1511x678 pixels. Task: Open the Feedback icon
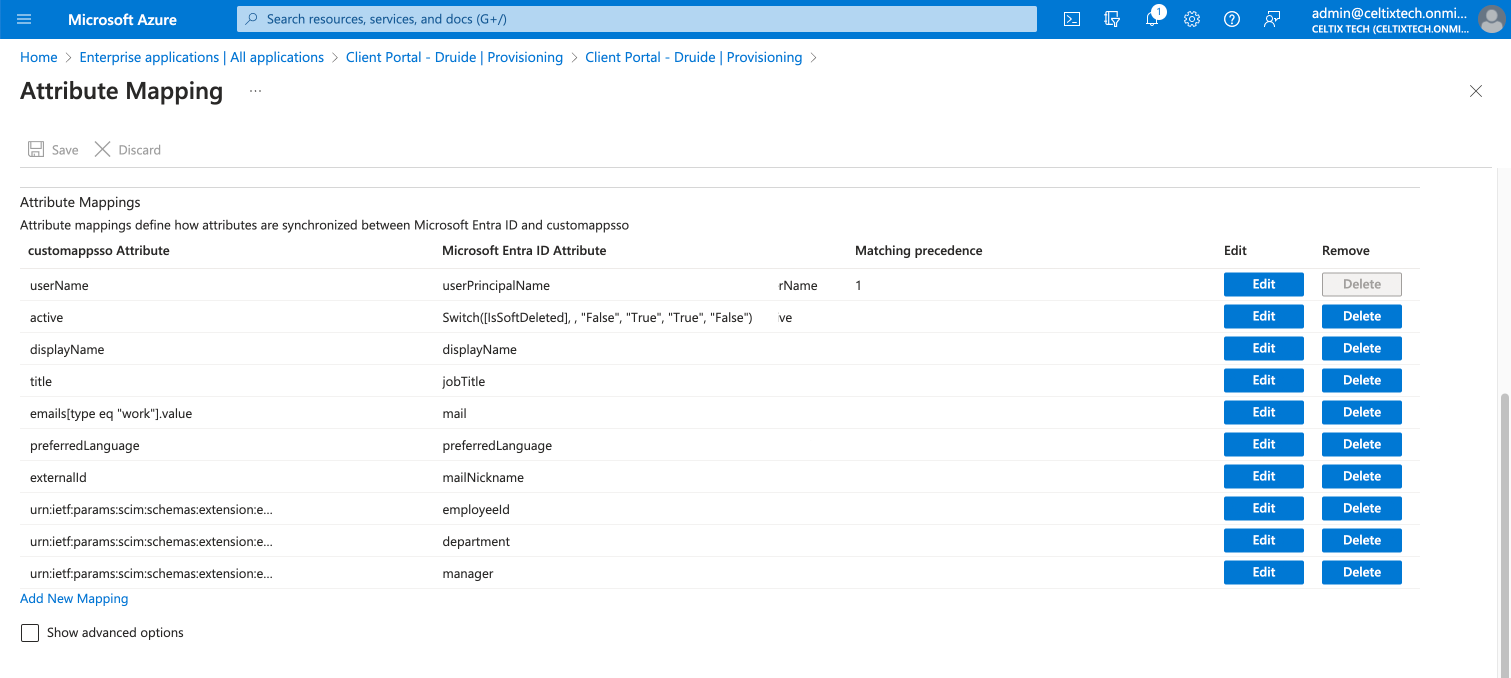[1272, 19]
